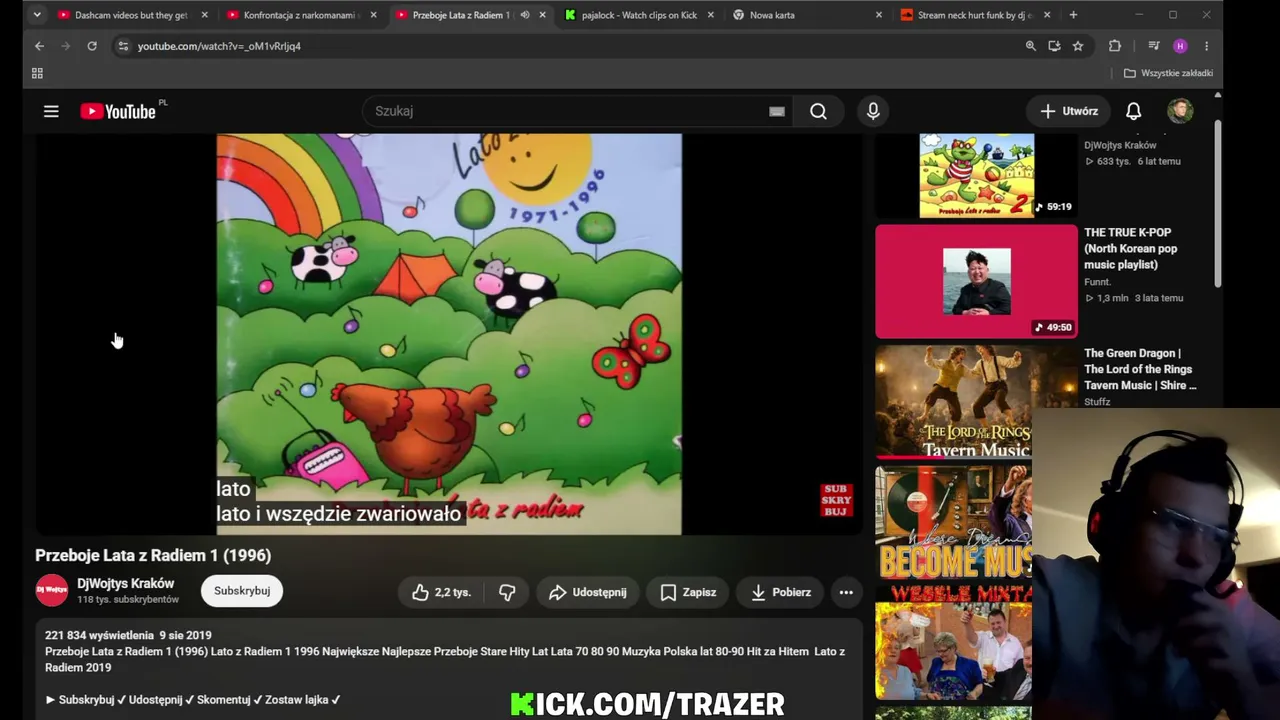Reload the current page
Viewport: 1280px width, 720px height.
[x=91, y=46]
